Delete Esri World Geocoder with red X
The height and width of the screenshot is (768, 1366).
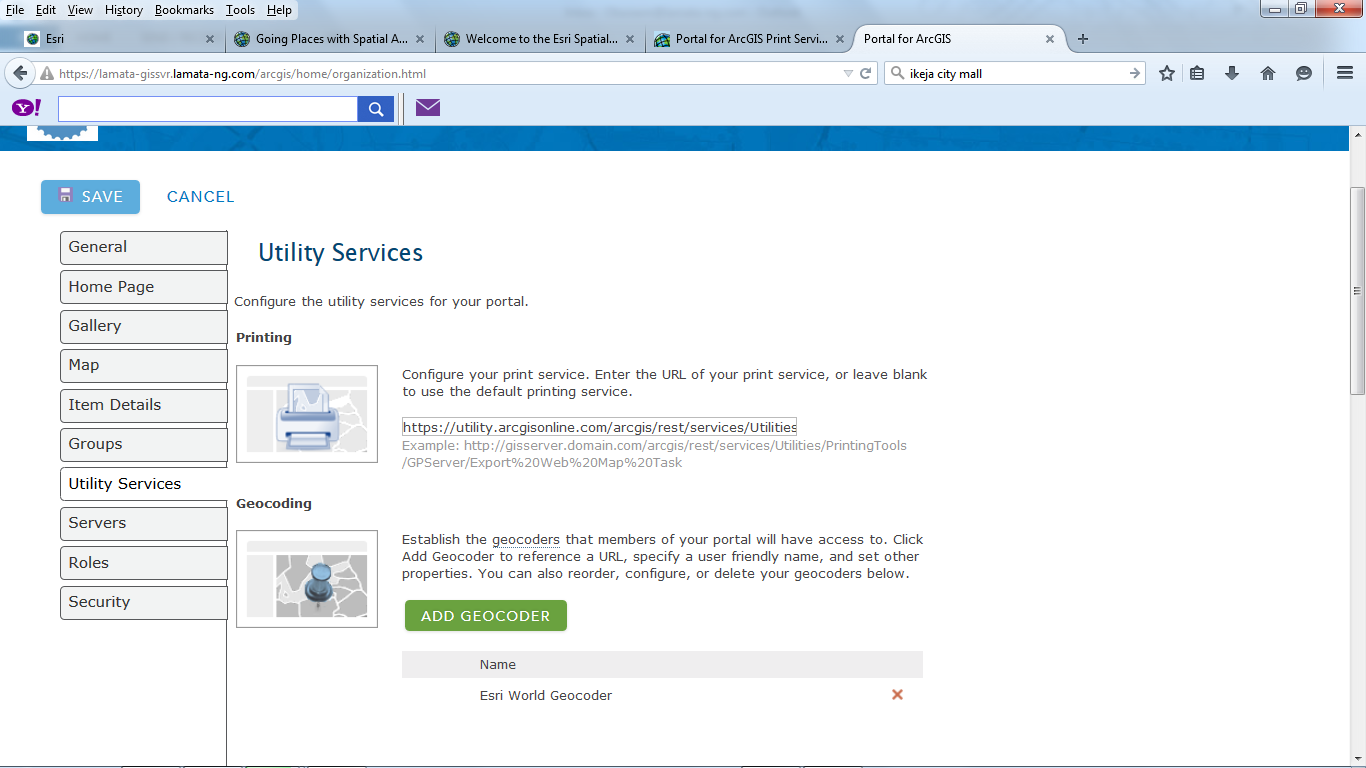[x=897, y=695]
